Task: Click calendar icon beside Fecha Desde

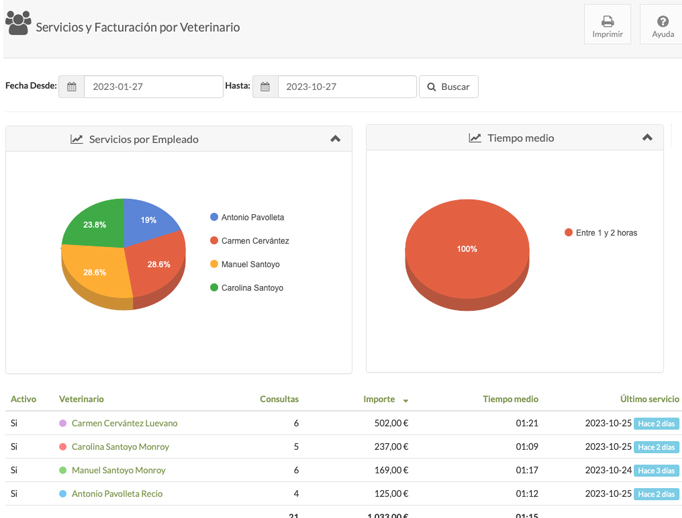Action: pos(72,87)
